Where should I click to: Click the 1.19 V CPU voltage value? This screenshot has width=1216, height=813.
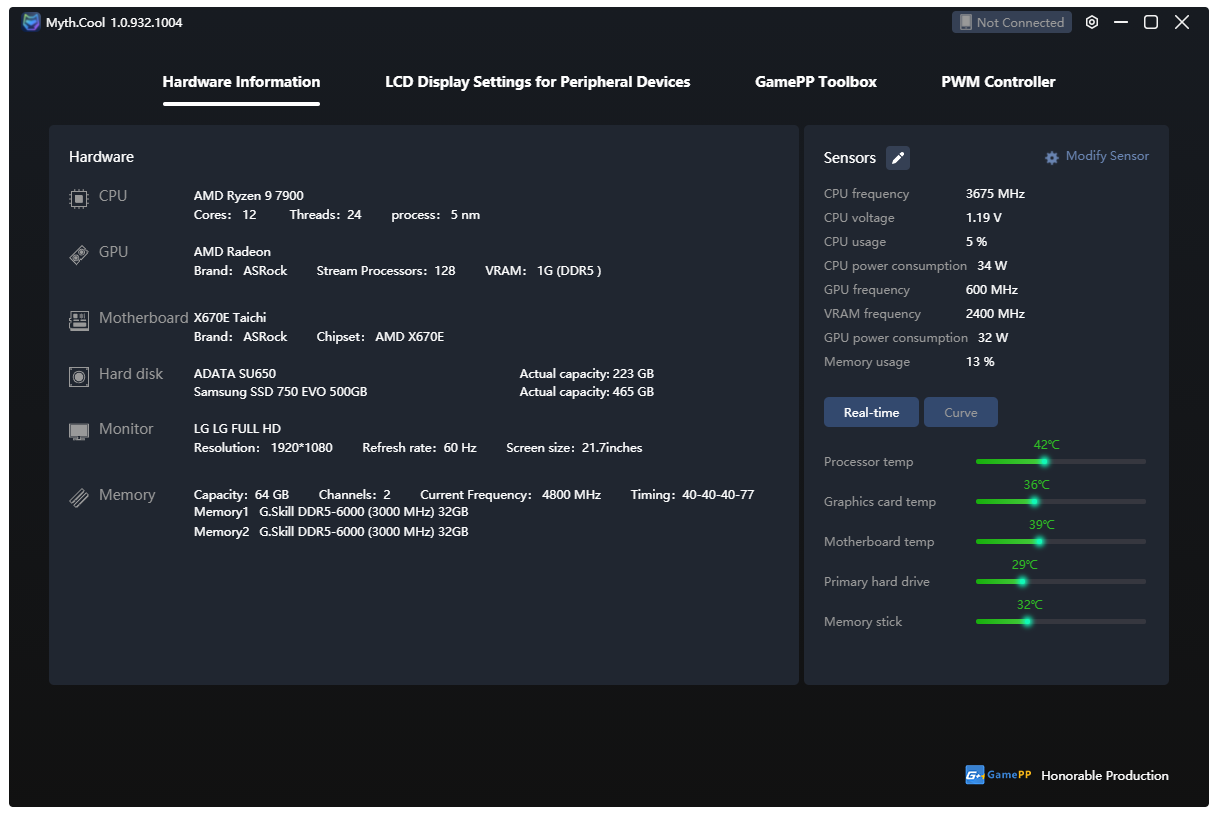coord(983,218)
